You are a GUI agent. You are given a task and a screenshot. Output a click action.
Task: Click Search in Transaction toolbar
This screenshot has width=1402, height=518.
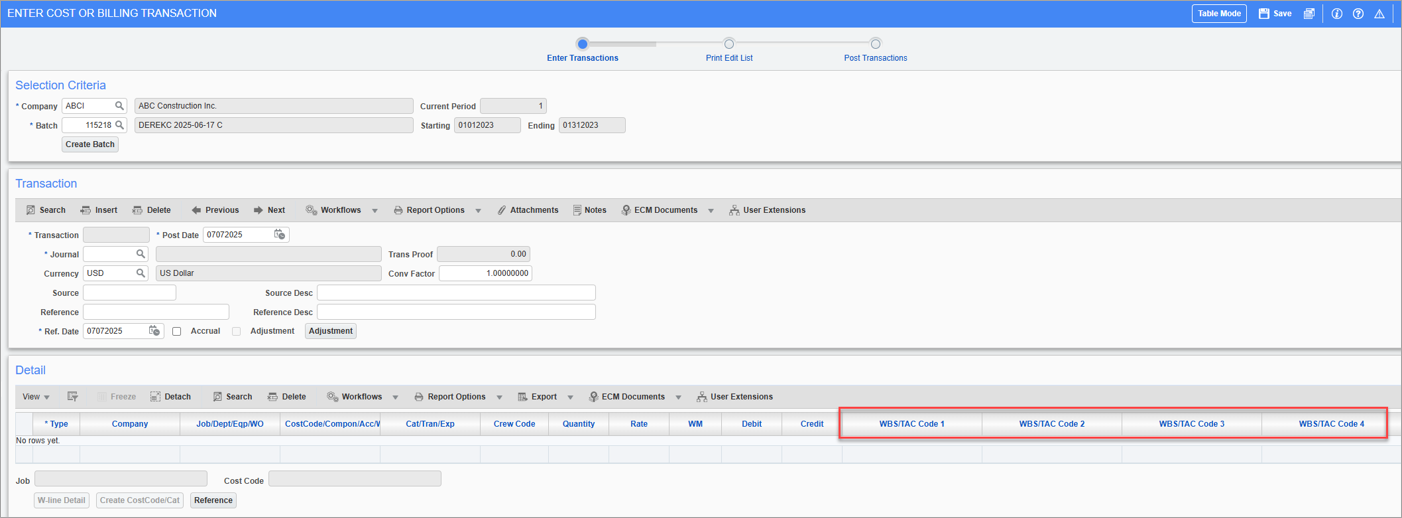(46, 210)
